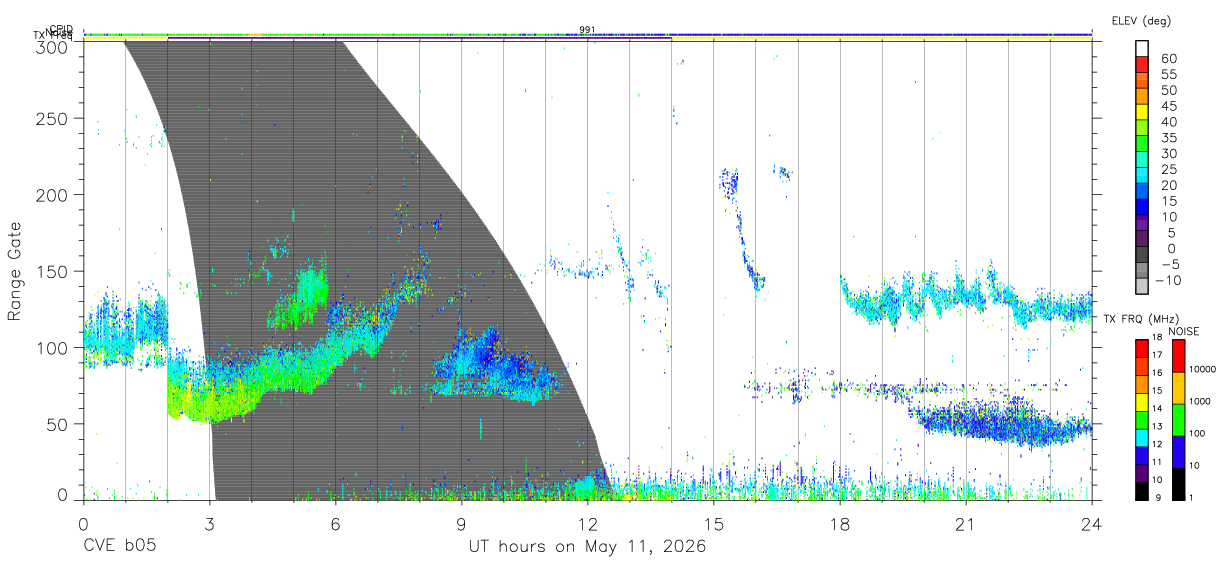Click the '200' range gate tick label

pos(52,195)
